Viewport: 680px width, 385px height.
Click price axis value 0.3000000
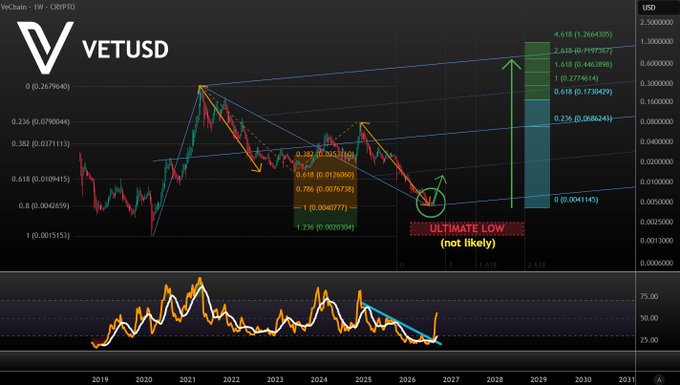657,83
